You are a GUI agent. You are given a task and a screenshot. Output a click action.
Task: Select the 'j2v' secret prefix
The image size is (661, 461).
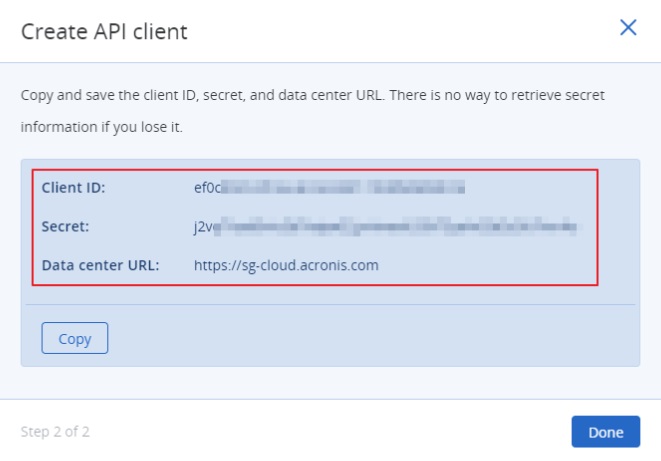(205, 226)
